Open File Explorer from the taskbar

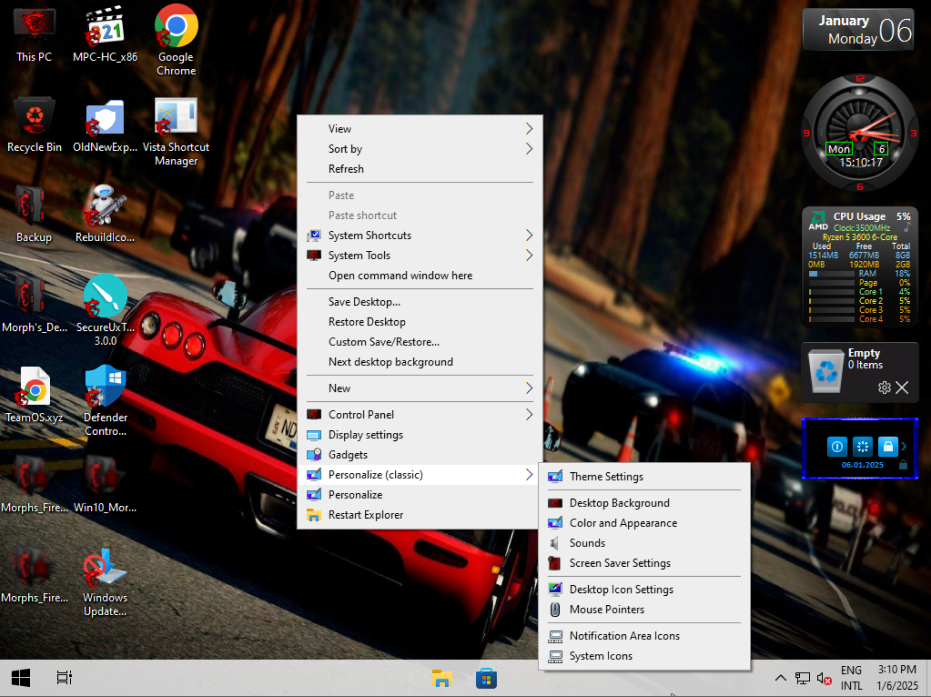pyautogui.click(x=442, y=677)
